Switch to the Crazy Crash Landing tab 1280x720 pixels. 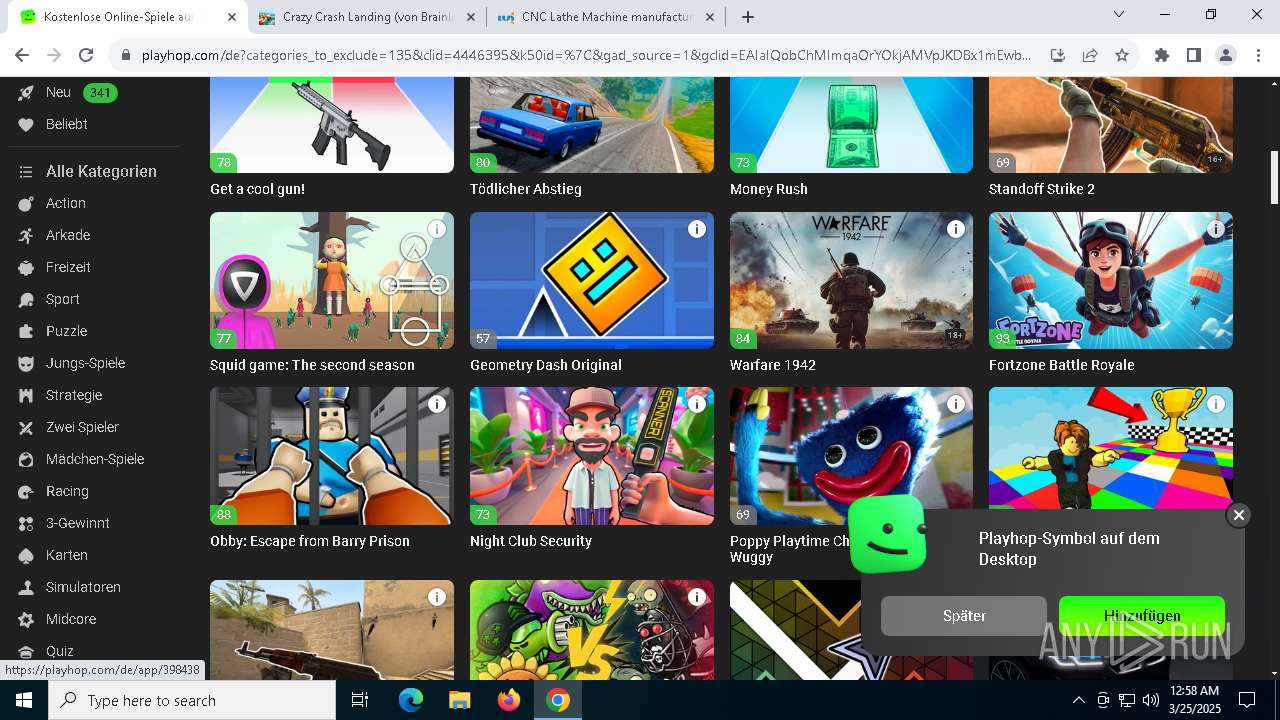(367, 17)
